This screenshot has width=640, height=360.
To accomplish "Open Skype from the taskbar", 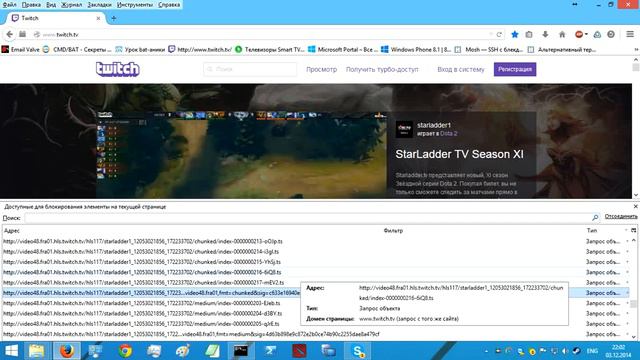I will point(358,351).
